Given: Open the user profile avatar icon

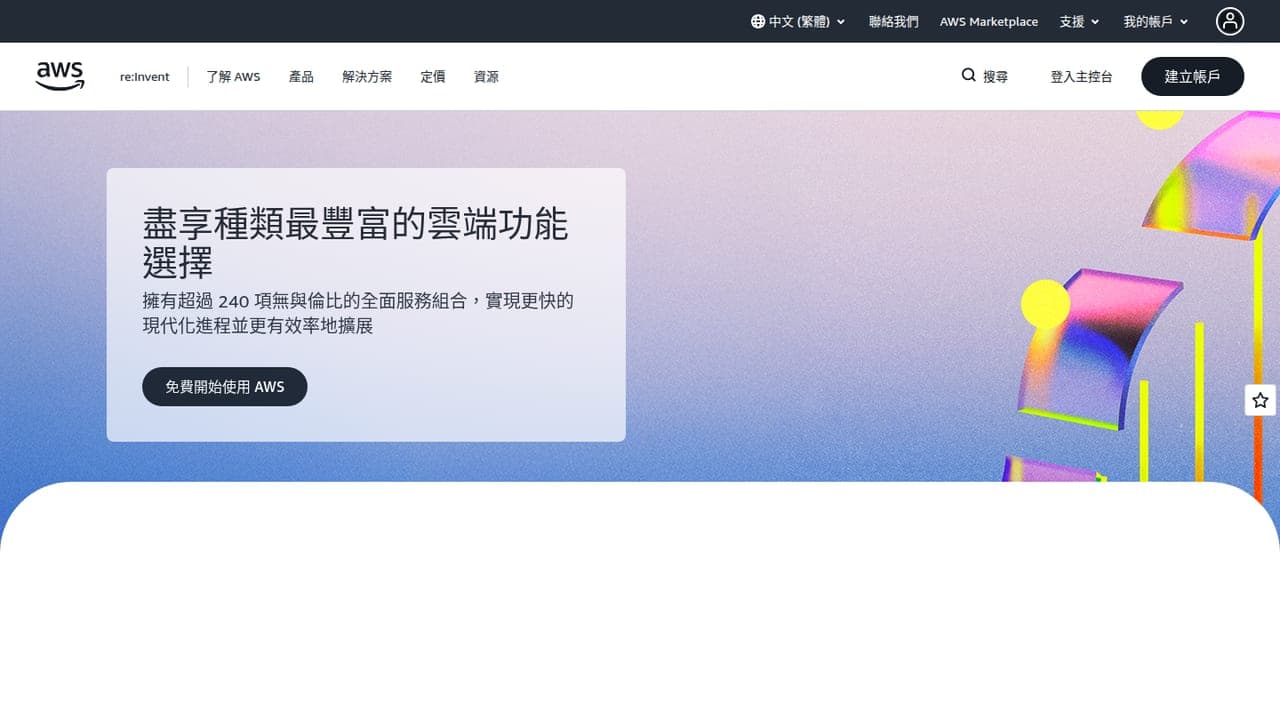Looking at the screenshot, I should click(x=1230, y=21).
